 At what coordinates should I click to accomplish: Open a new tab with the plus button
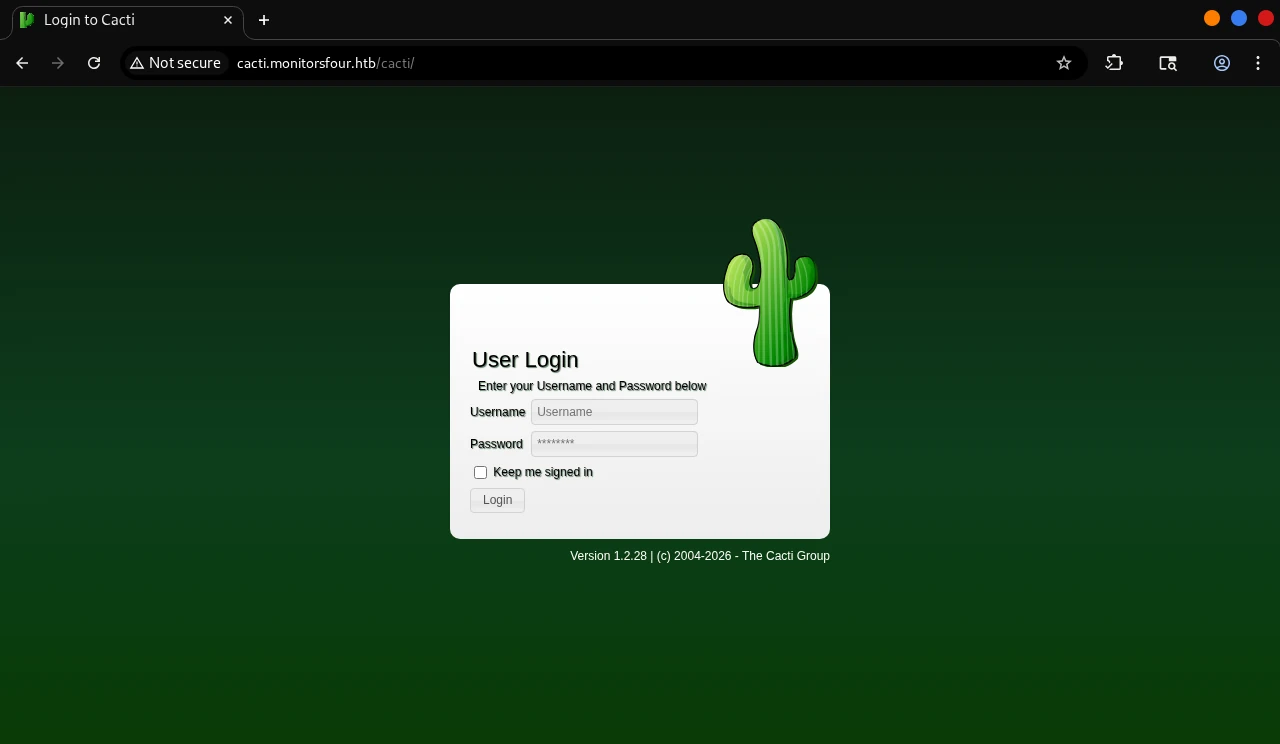(x=264, y=20)
